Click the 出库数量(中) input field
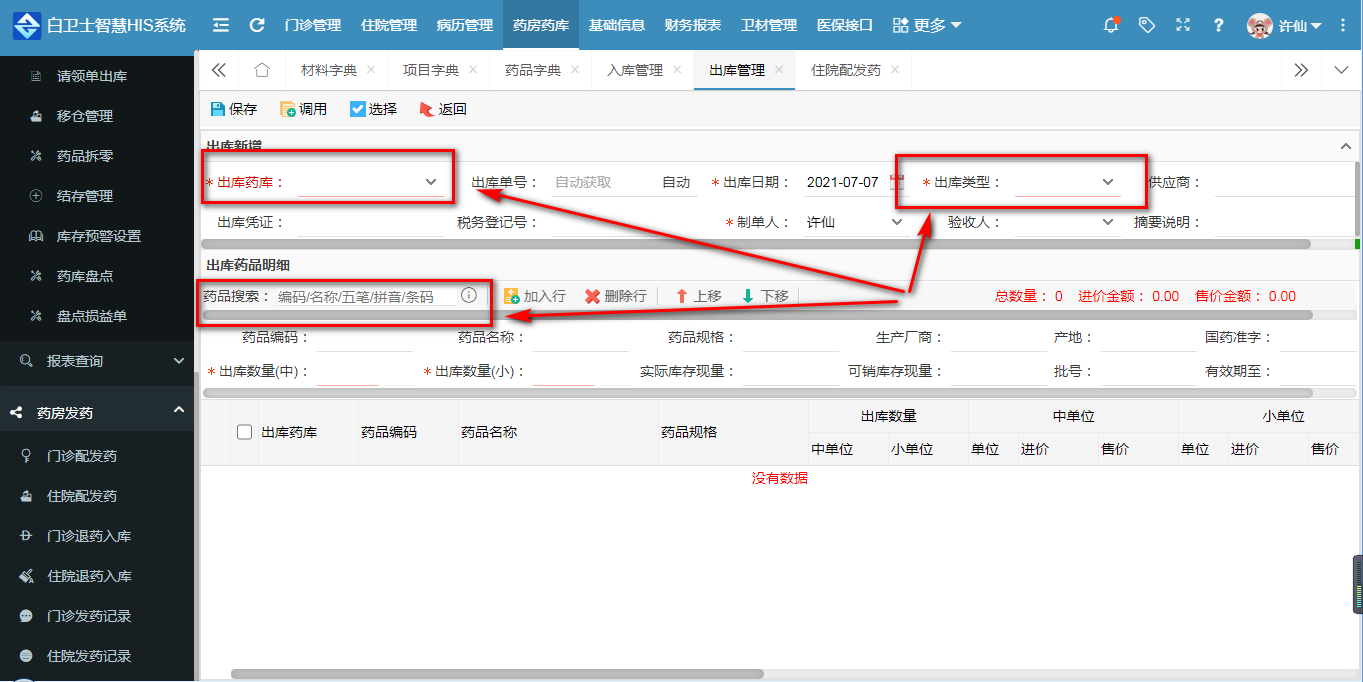This screenshot has width=1363, height=682. (347, 371)
